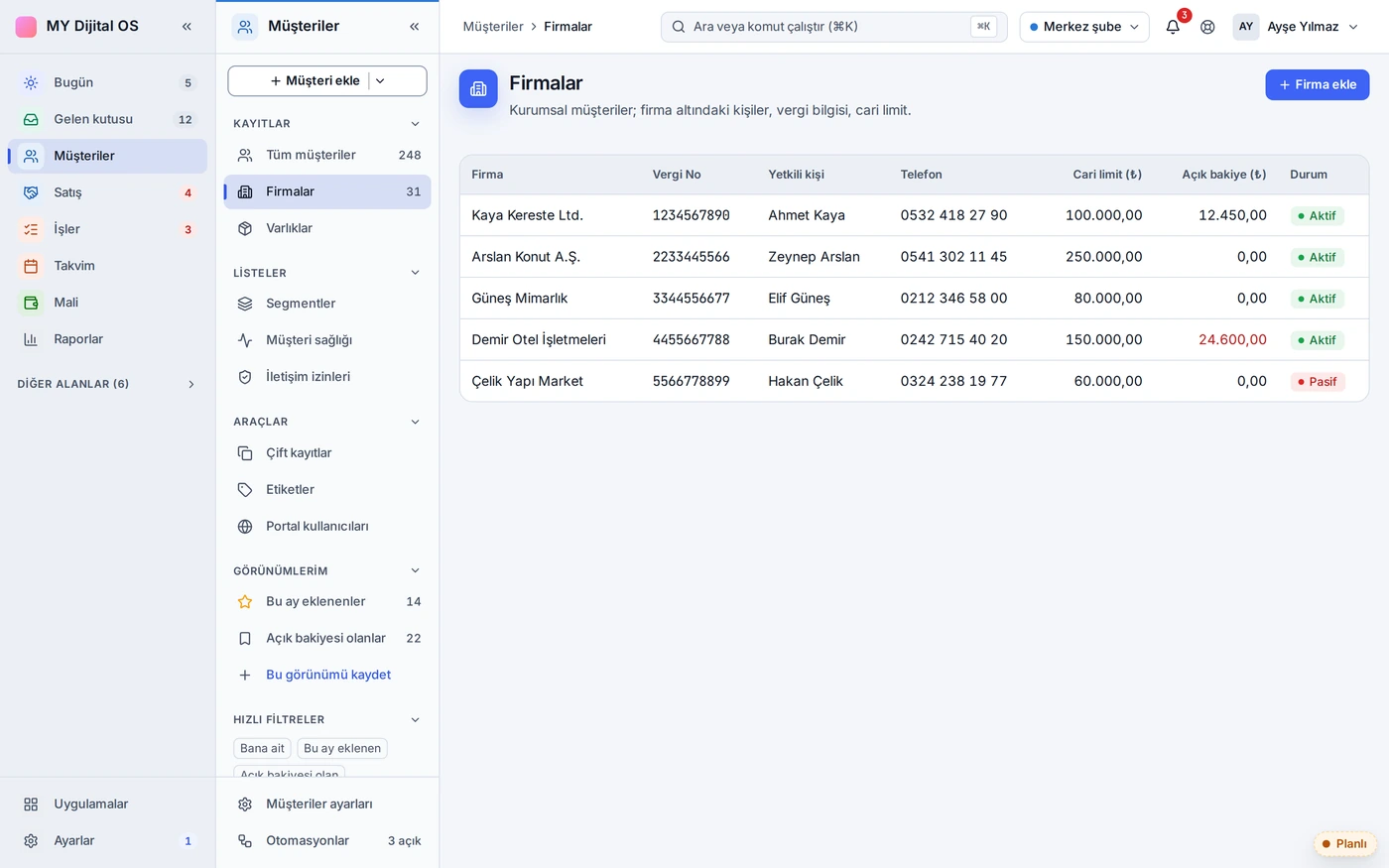Click the Segmentler layers icon
Viewport: 1389px width, 868px height.
(x=245, y=304)
